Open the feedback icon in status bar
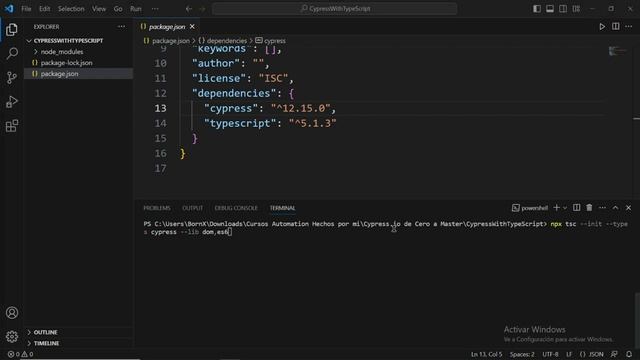The height and width of the screenshot is (360, 640). point(614,354)
